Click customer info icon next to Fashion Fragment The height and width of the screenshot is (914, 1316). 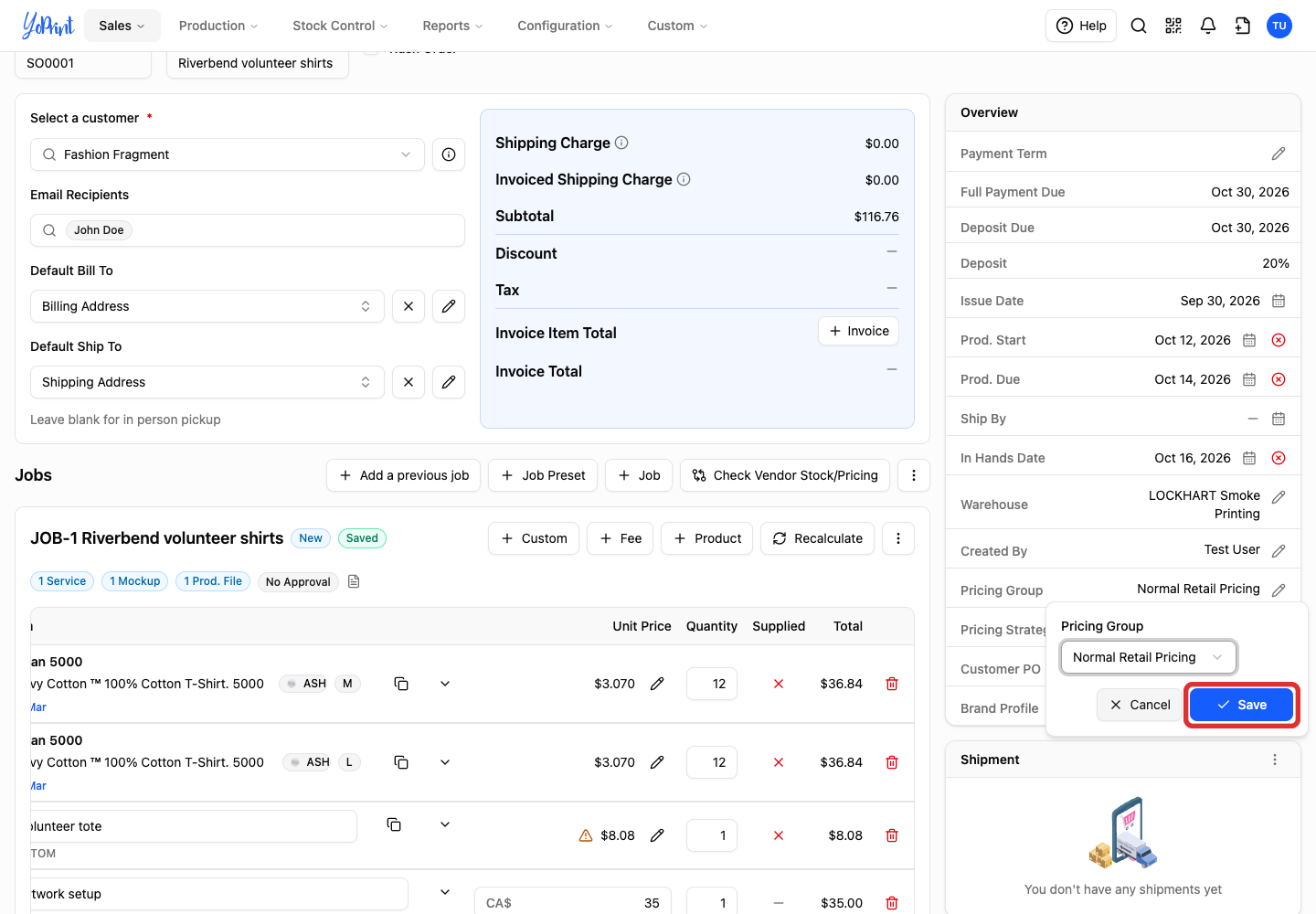[x=449, y=154]
